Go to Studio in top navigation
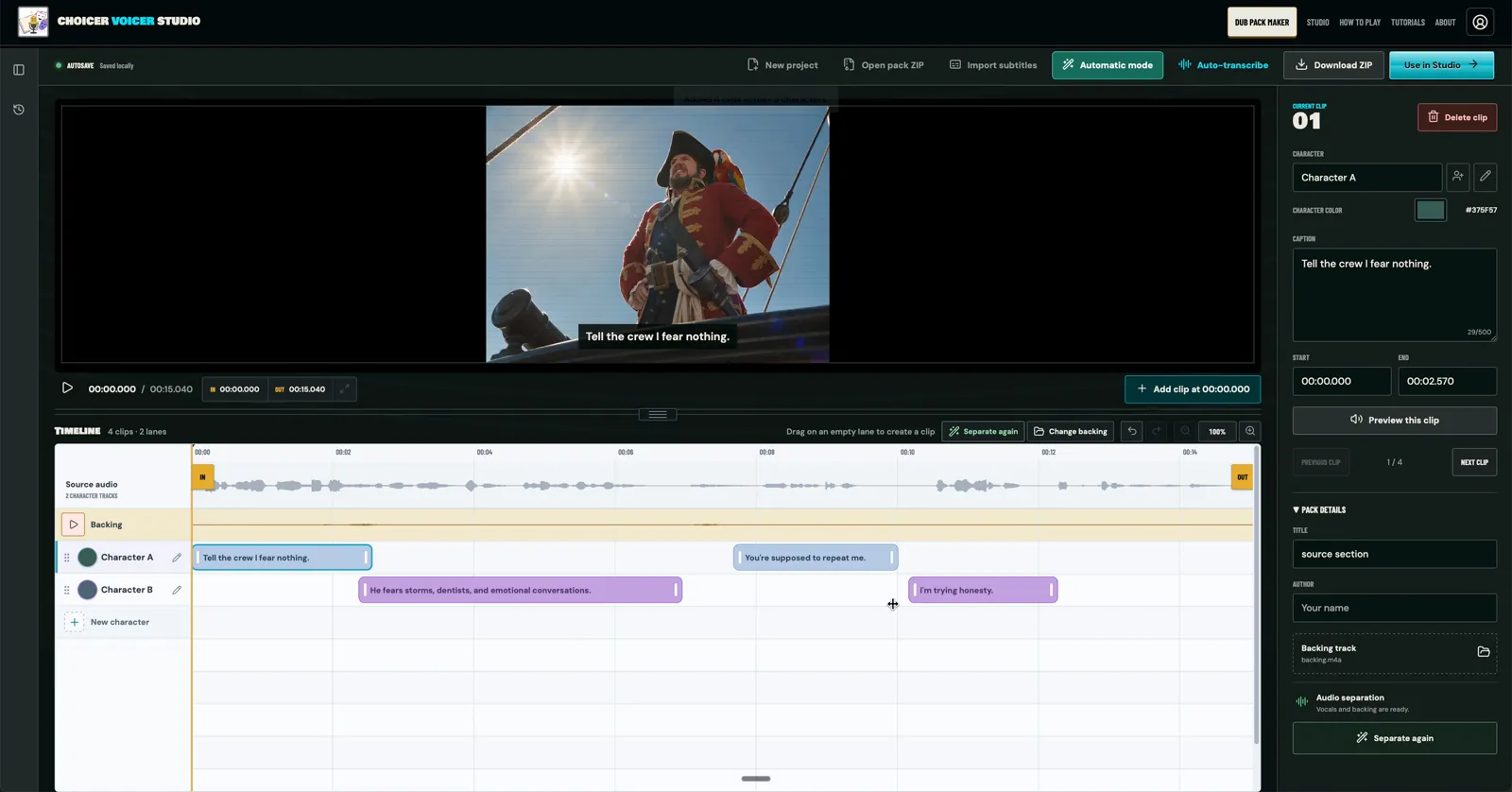This screenshot has height=792, width=1512. click(1317, 23)
